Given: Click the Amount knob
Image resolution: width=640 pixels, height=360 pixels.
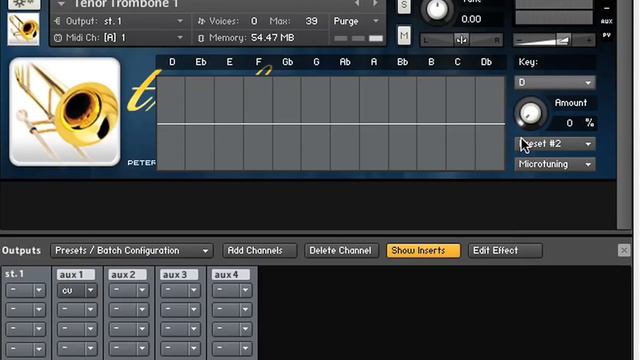Looking at the screenshot, I should point(531,113).
